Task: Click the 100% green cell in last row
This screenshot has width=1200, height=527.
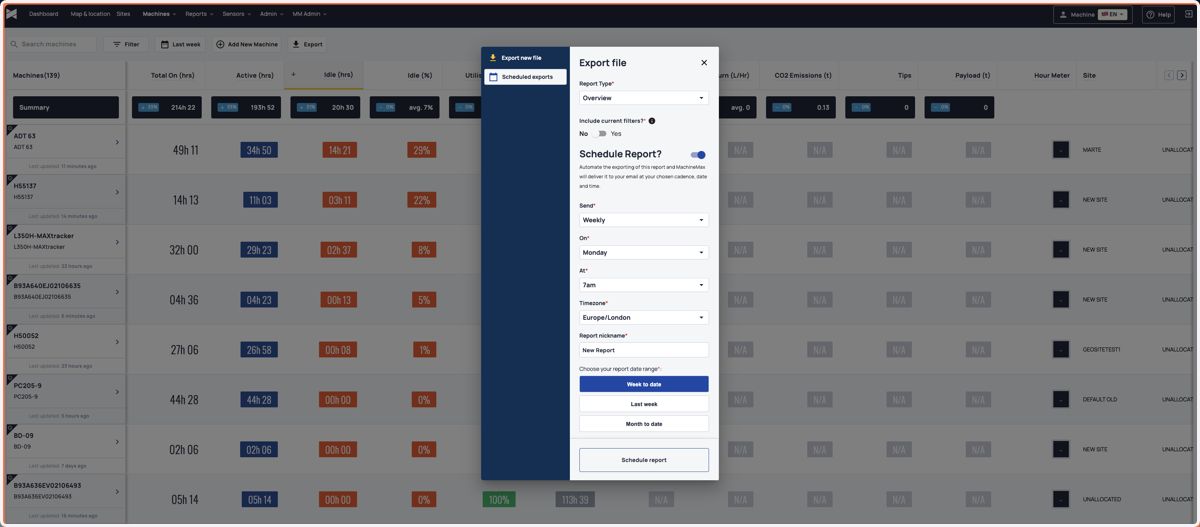Action: point(499,499)
